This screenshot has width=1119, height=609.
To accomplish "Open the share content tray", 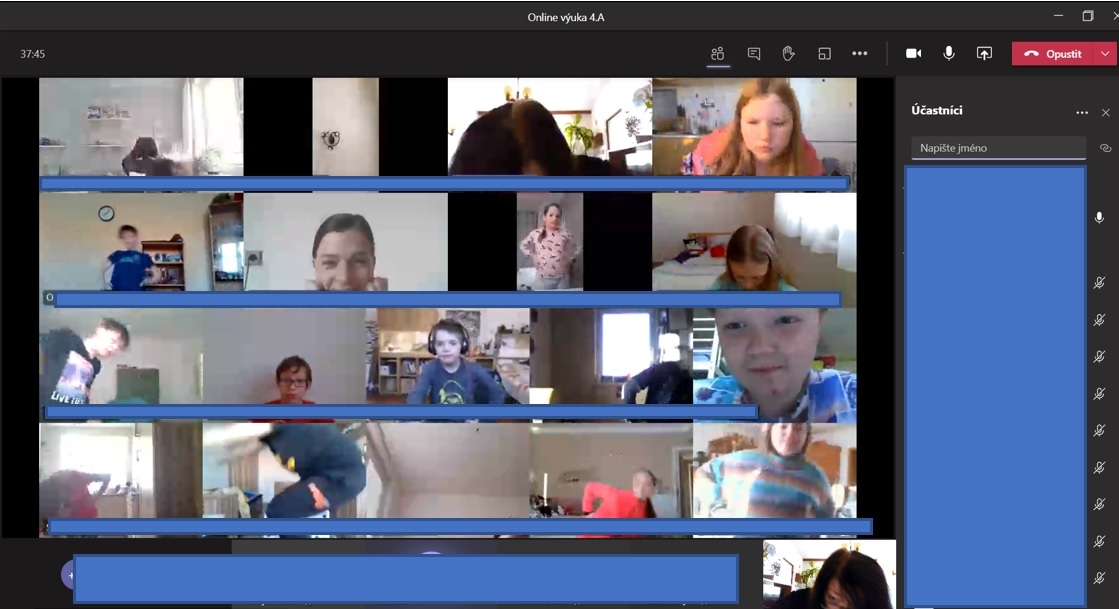I will (984, 54).
